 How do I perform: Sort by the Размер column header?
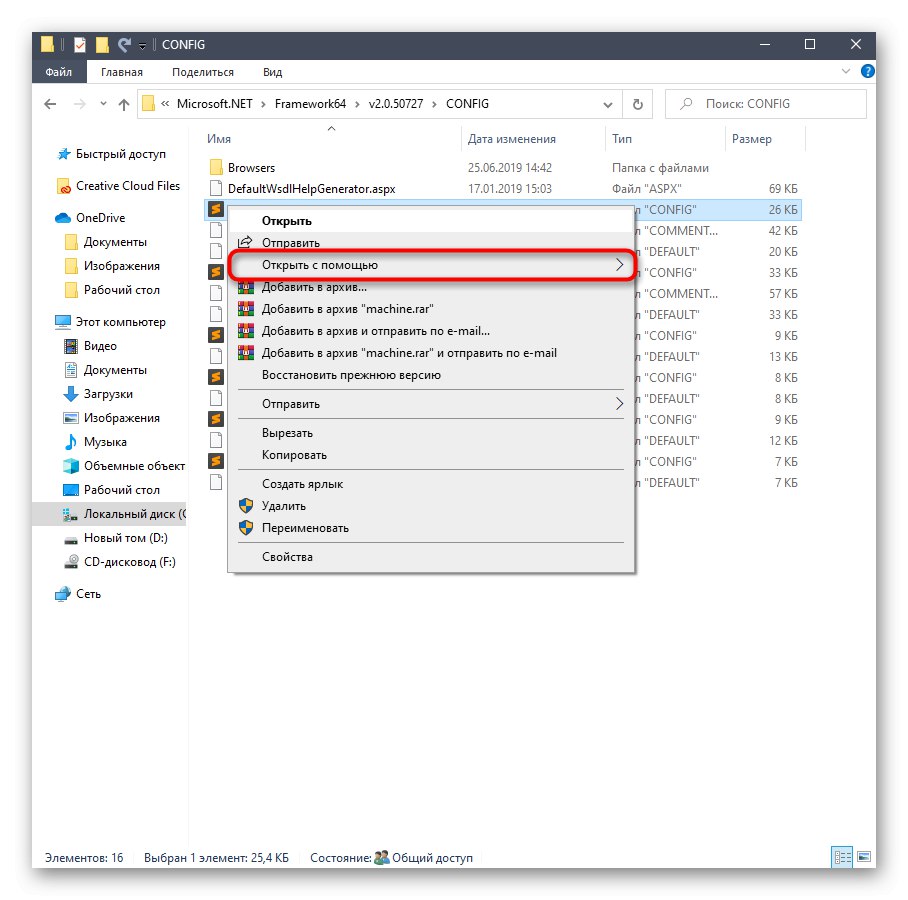[x=751, y=139]
